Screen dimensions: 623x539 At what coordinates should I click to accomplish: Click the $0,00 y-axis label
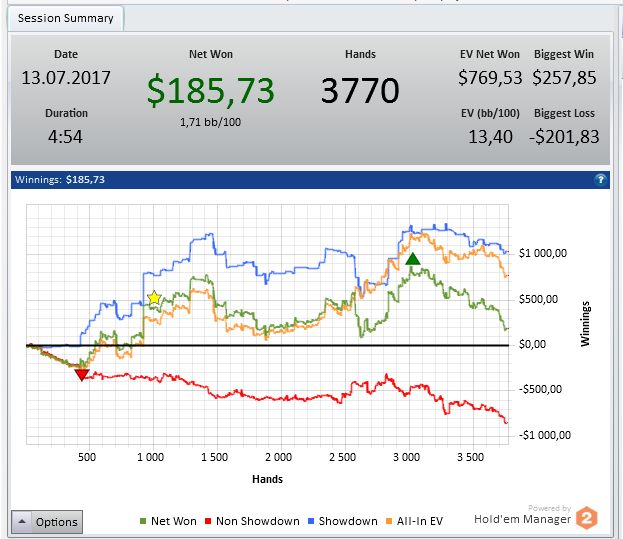[532, 344]
